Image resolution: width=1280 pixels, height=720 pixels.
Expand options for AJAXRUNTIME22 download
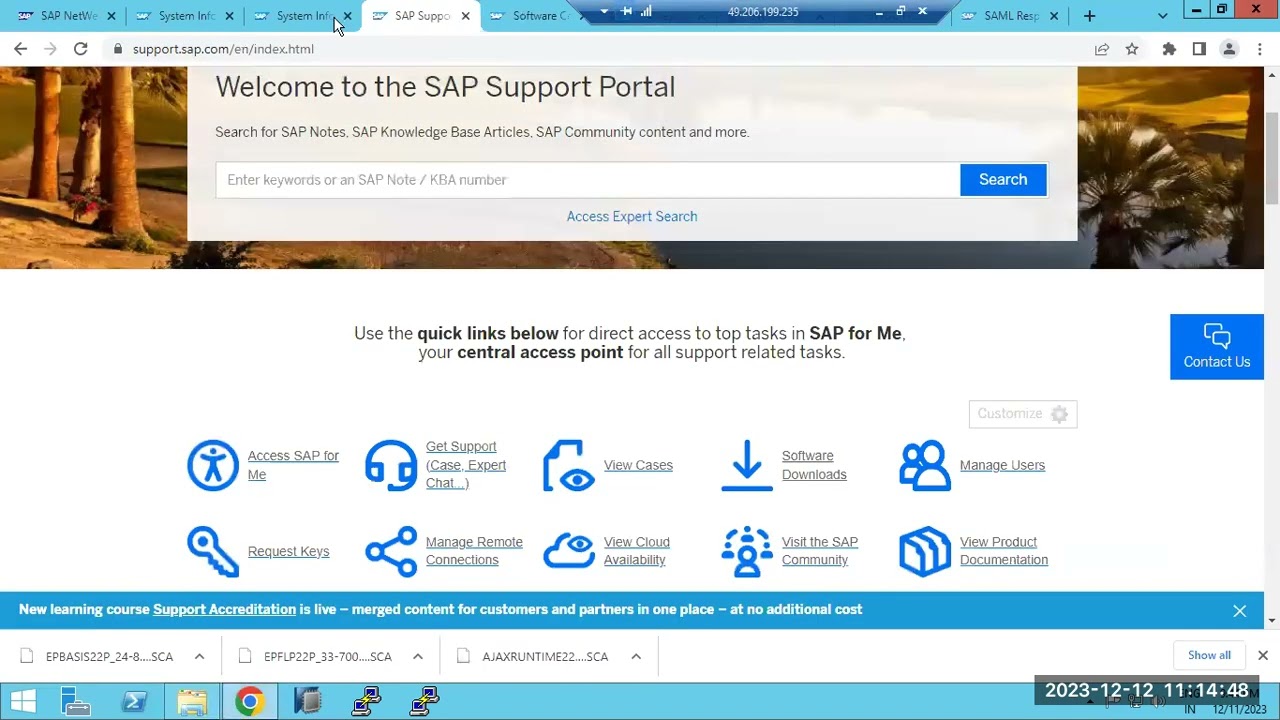click(636, 656)
